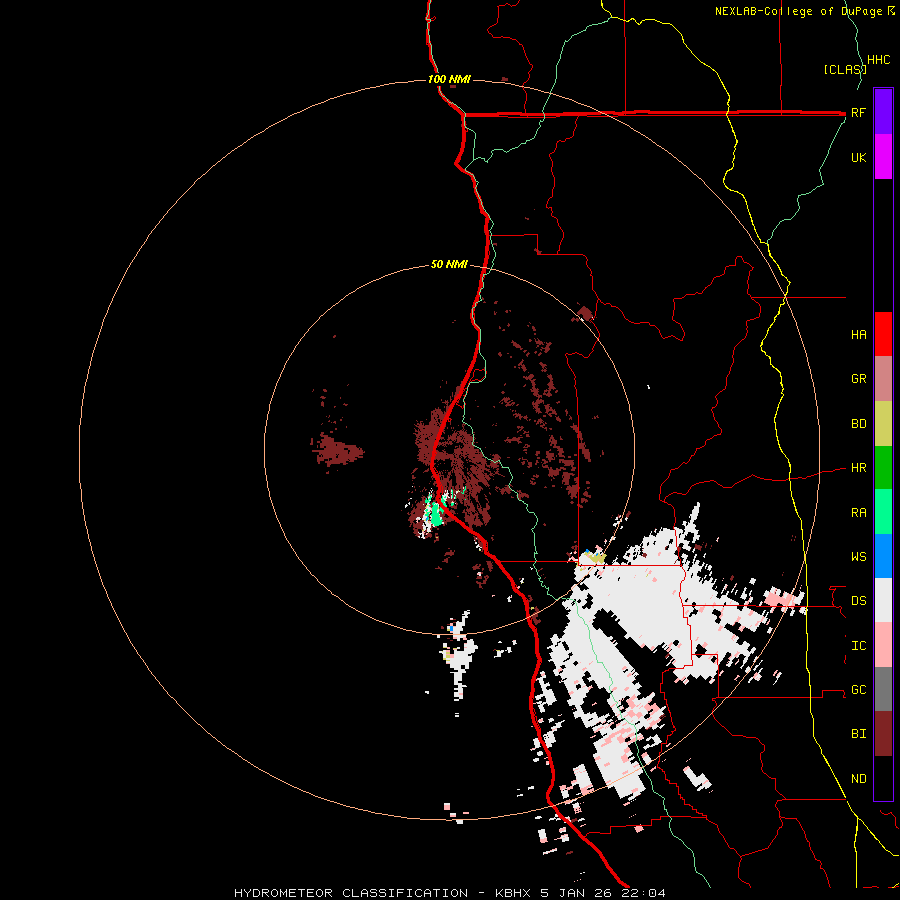Screen dimensions: 900x900
Task: Click the HA red legend swatch
Action: pos(883,334)
